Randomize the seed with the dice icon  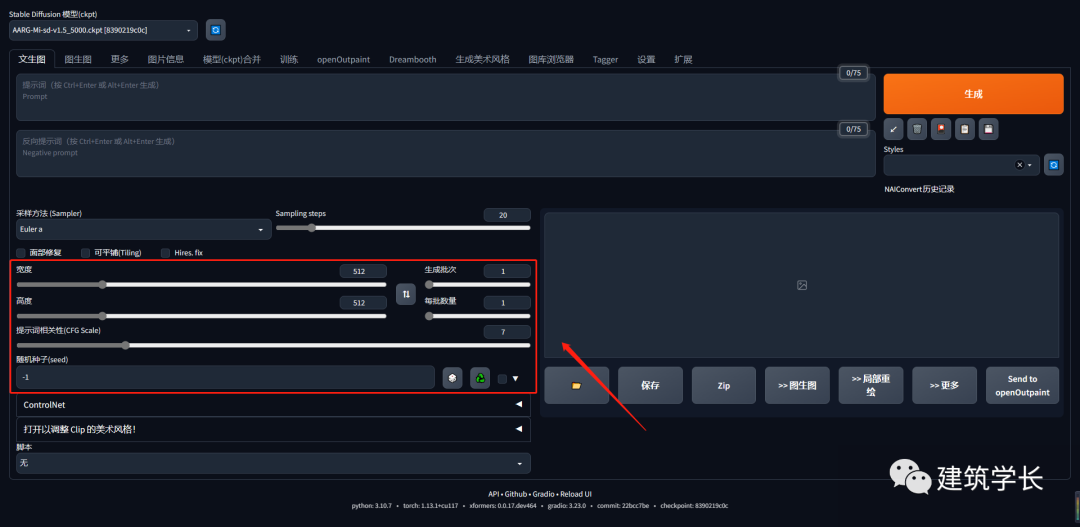point(453,378)
